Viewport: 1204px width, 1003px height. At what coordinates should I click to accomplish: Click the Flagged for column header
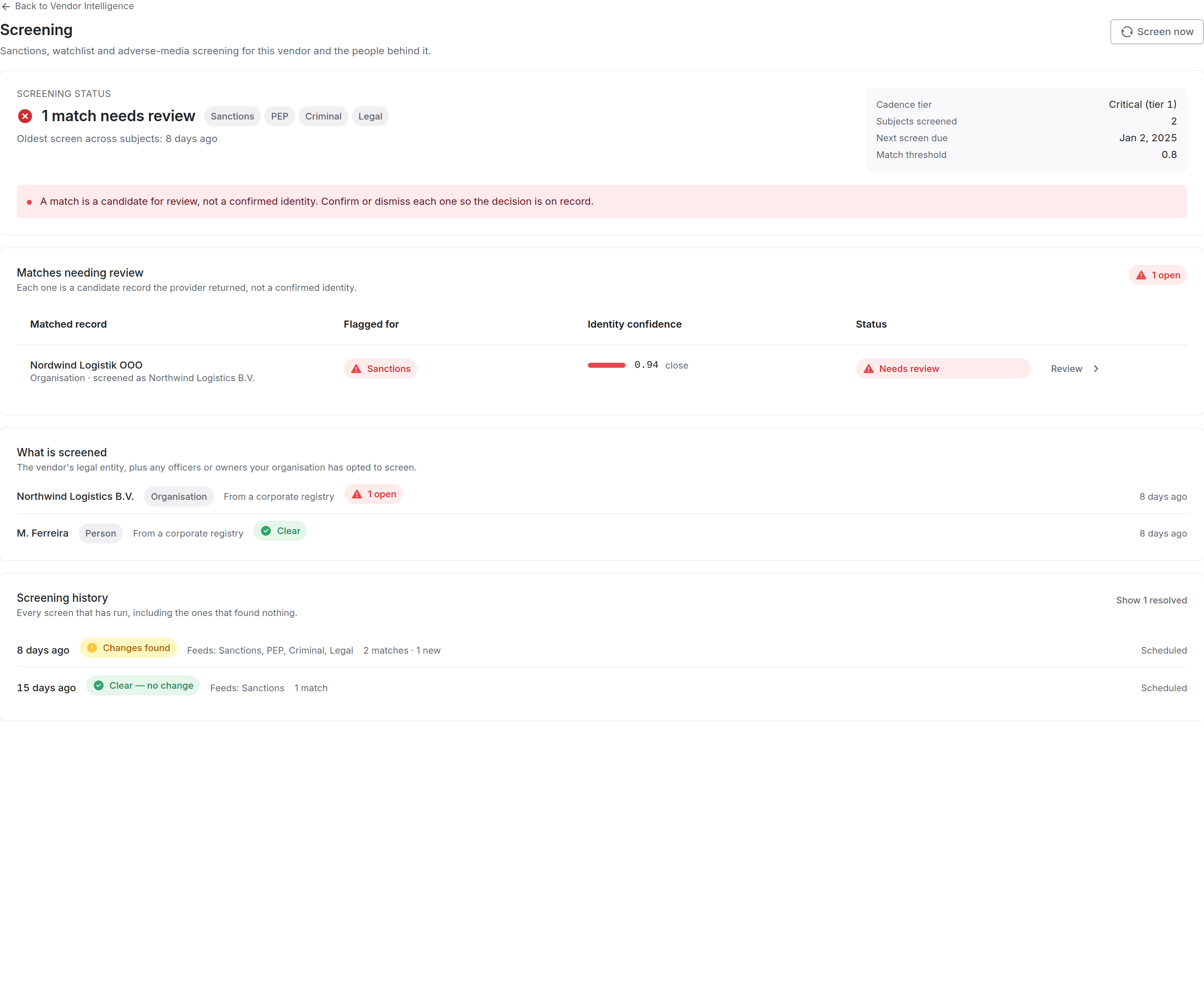371,324
